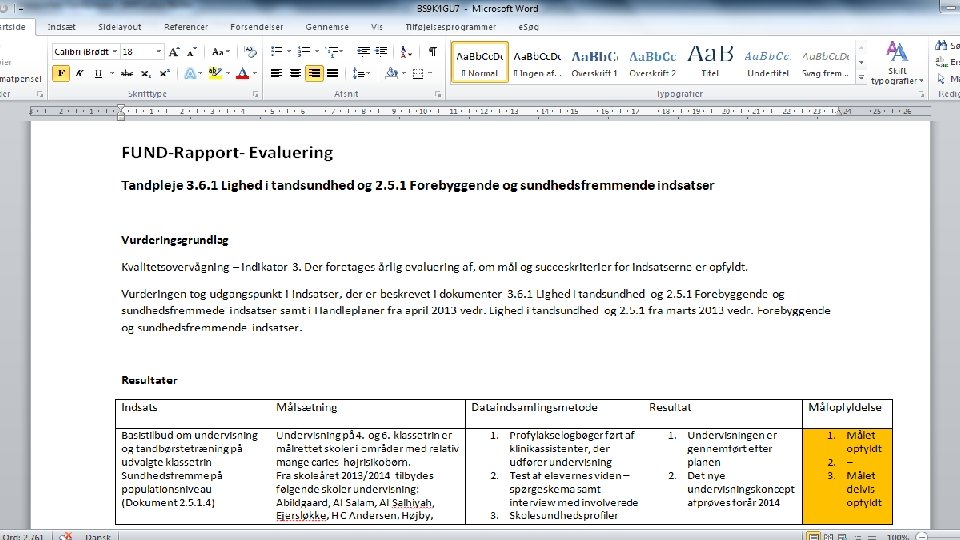Screen dimensions: 960x540
Task: Click the Text Effects icon
Action: (x=190, y=73)
